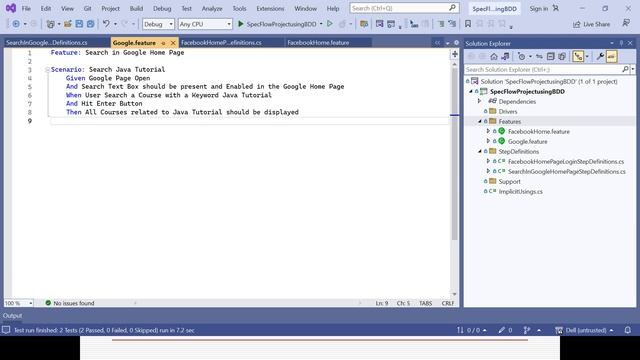
Task: Click Pending Changes Filter icon in Solution Explorer
Action: 521,57
